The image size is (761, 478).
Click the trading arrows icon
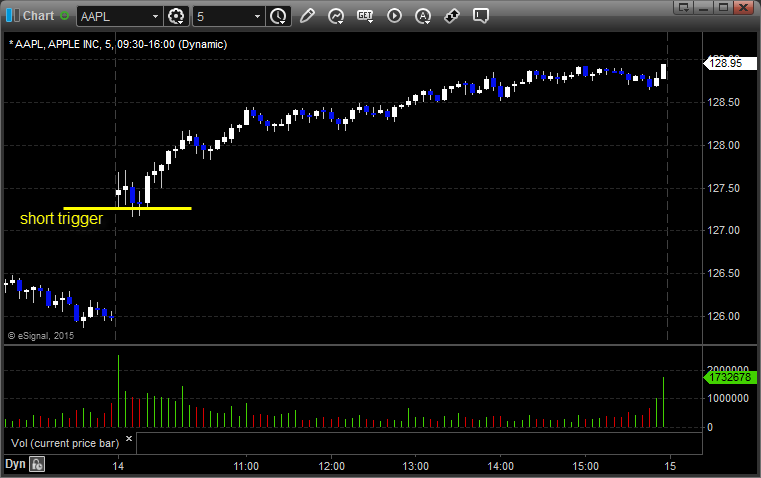(x=452, y=16)
